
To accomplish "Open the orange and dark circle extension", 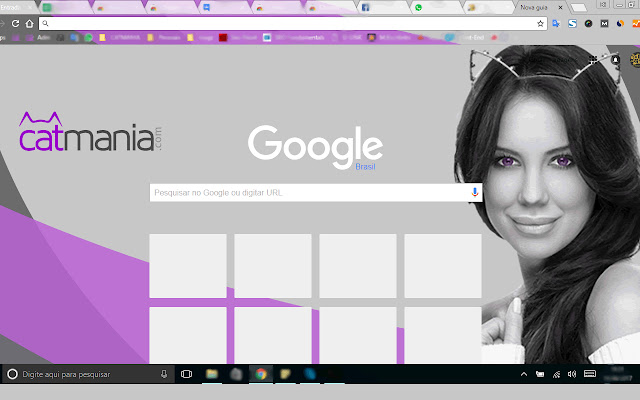I will pos(620,24).
